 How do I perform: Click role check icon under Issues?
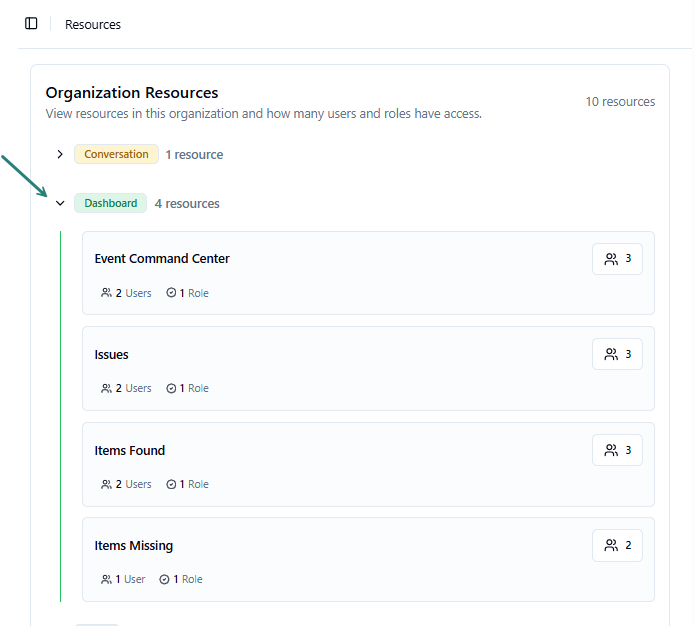click(x=170, y=388)
